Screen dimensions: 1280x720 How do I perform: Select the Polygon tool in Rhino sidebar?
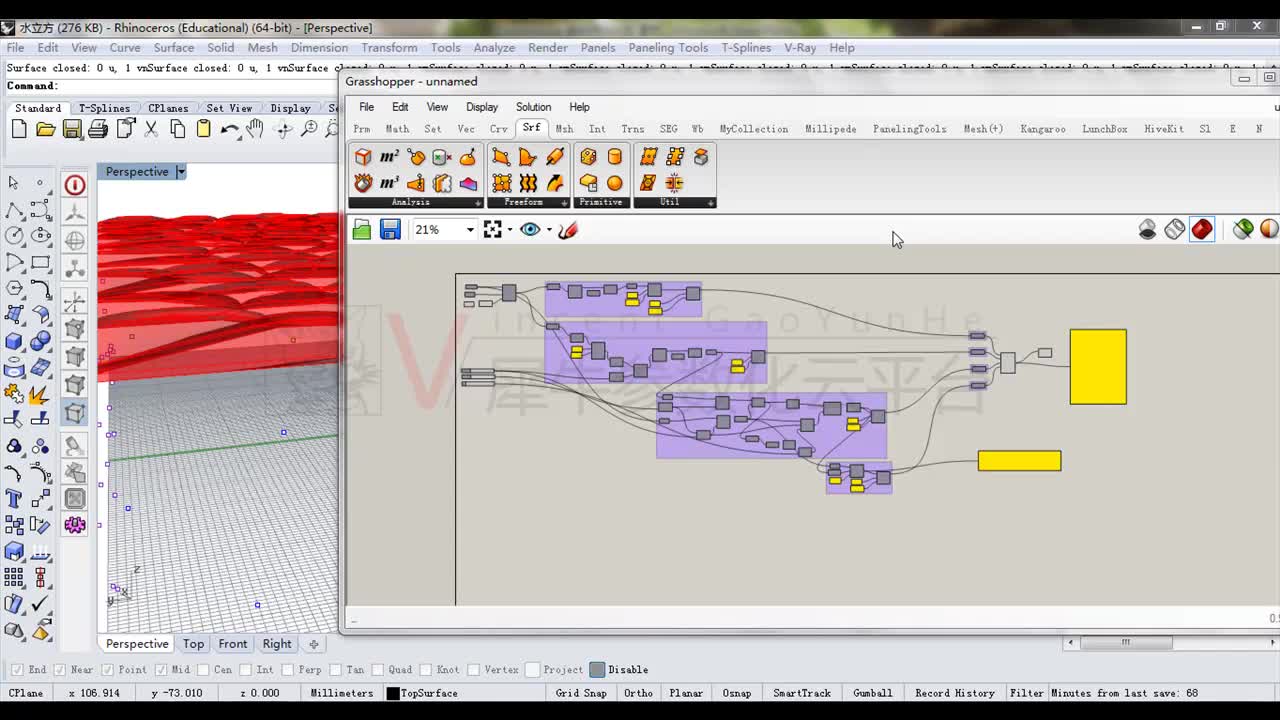coord(14,288)
